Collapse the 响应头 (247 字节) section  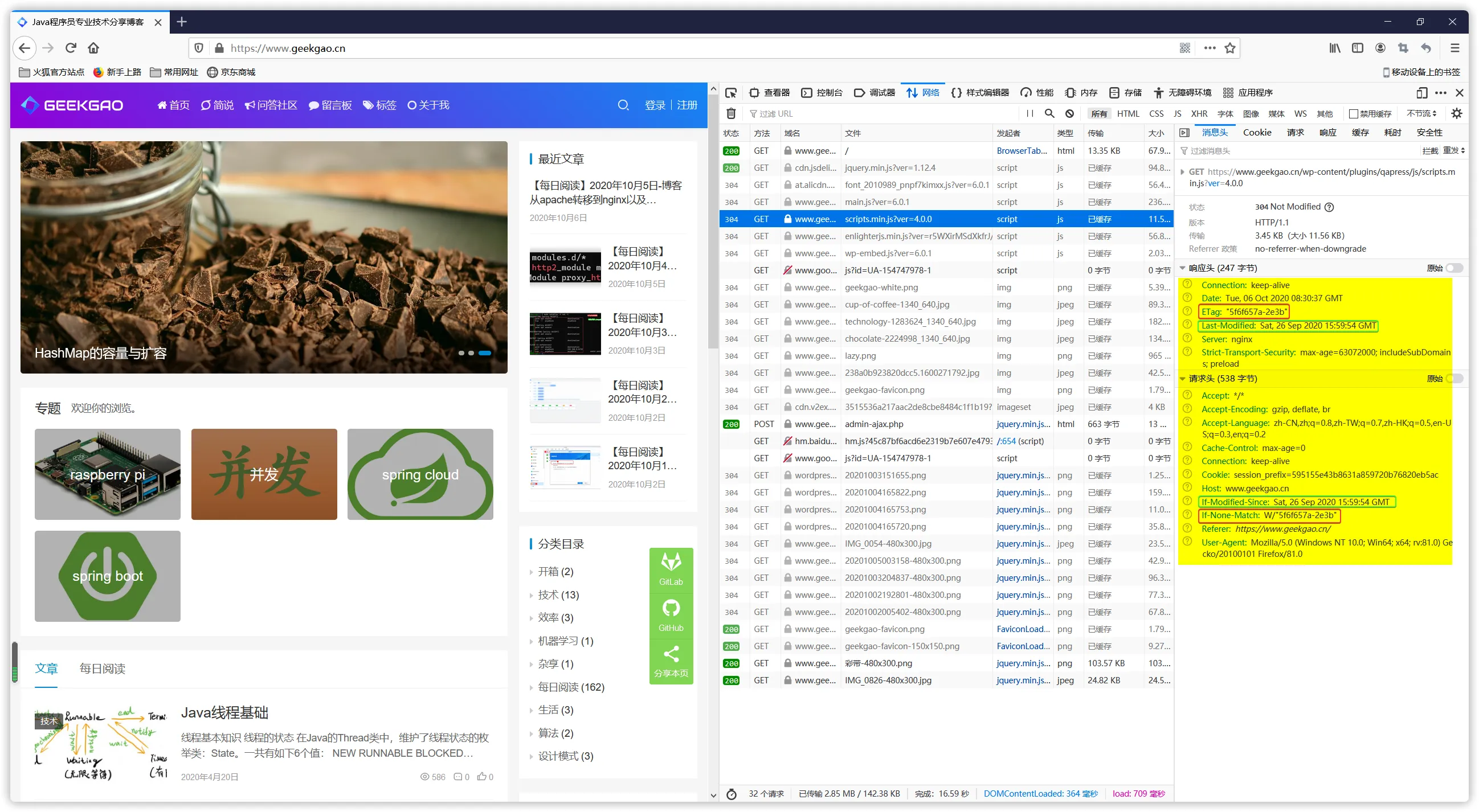1183,268
